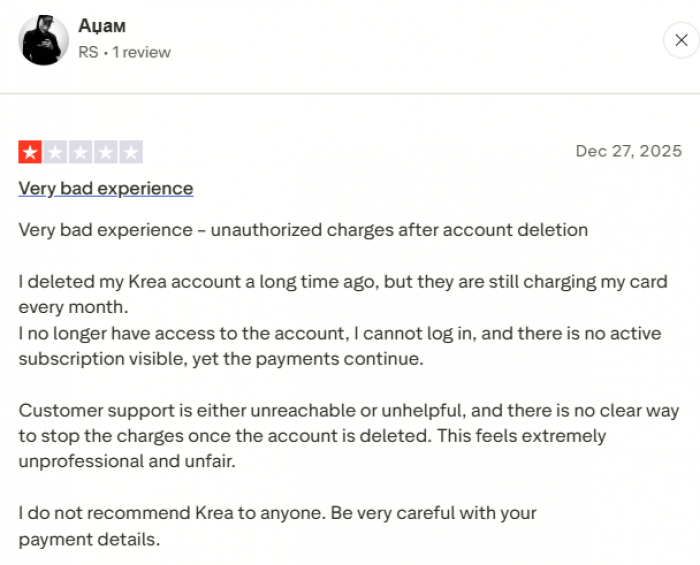Open the underlined "Very bad experience" title link
The height and width of the screenshot is (565, 700).
point(106,188)
